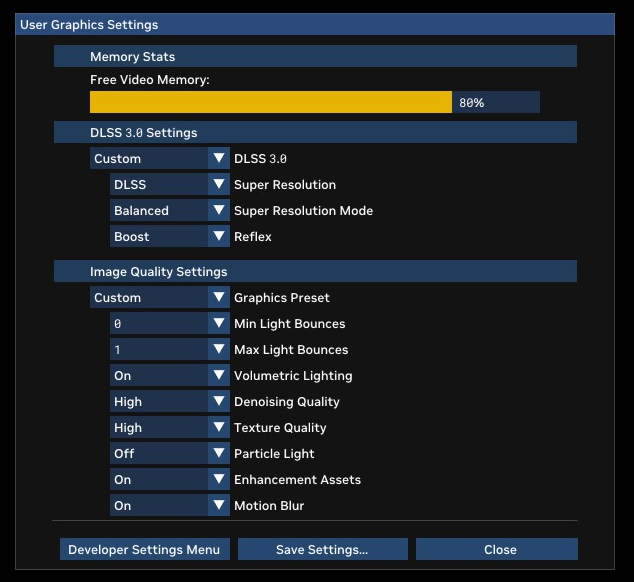
Task: Click the Save Settings button
Action: click(322, 549)
